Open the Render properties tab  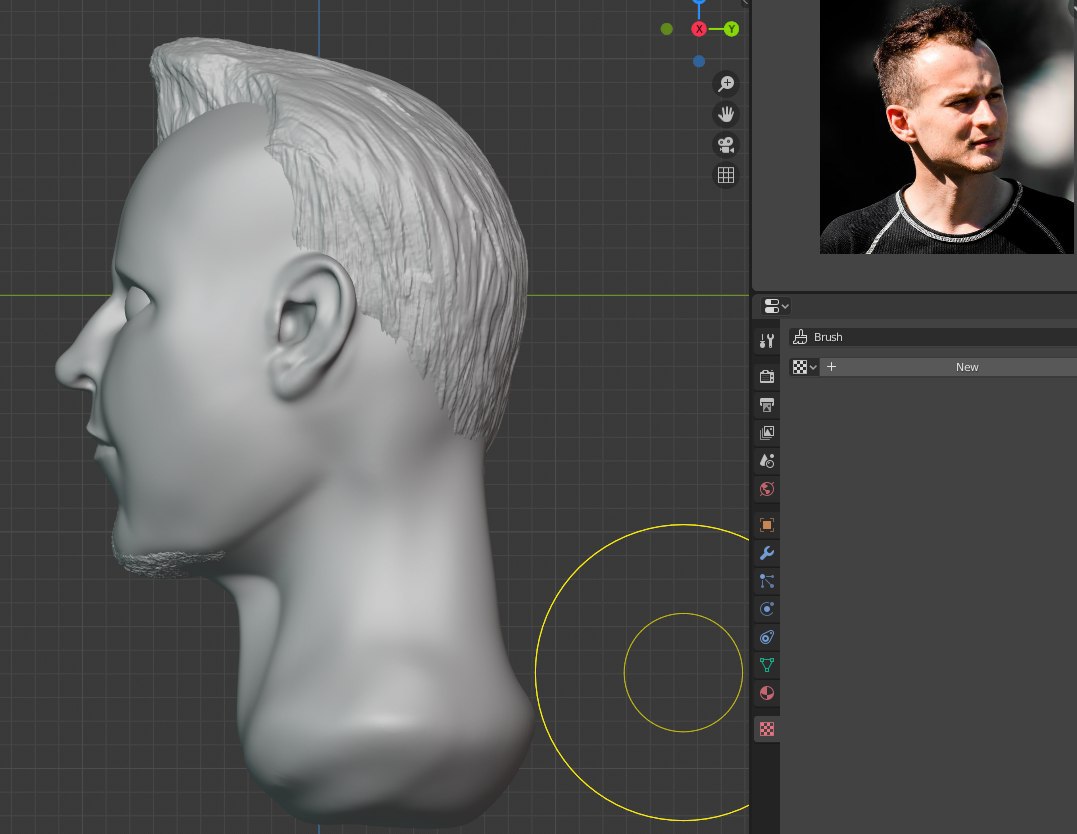[767, 377]
